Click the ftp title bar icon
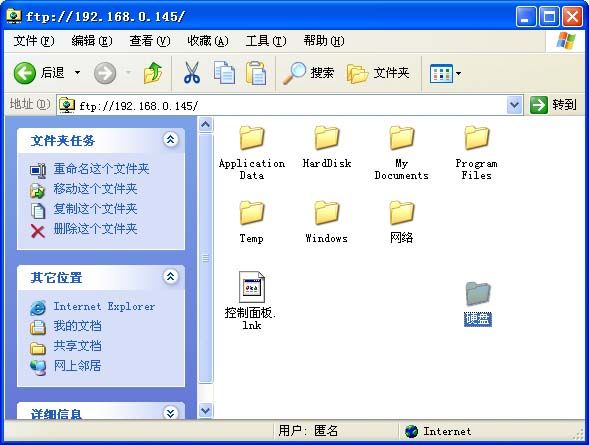Viewport: 589px width, 445px height. 14,16
